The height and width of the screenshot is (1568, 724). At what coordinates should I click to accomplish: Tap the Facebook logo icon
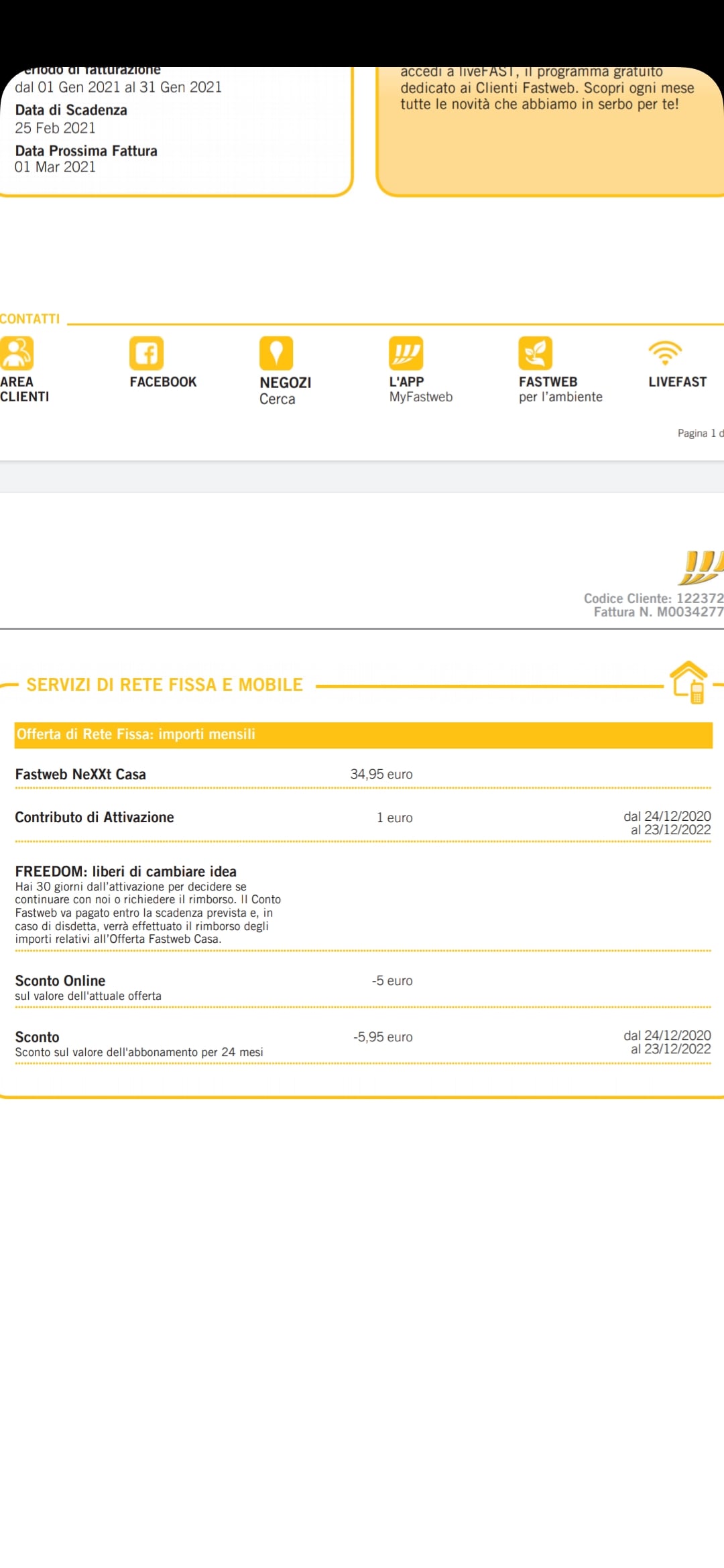146,353
